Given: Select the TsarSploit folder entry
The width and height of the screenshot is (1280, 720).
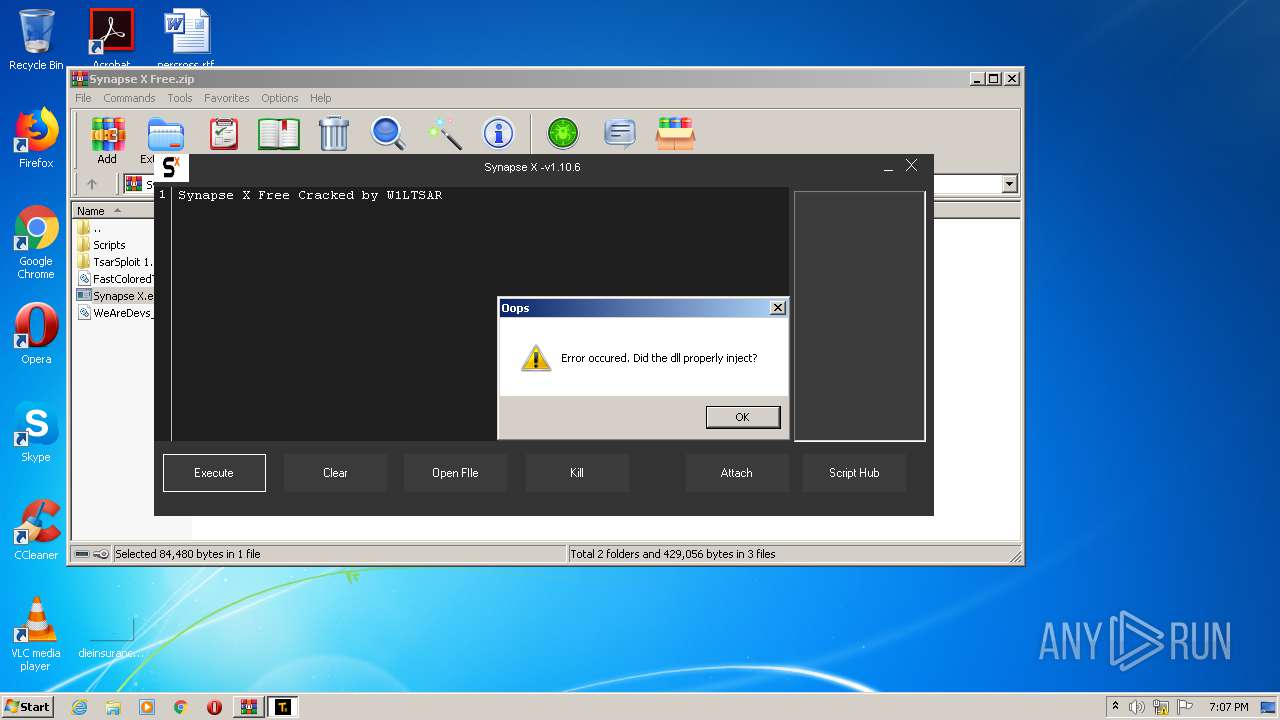Looking at the screenshot, I should pyautogui.click(x=115, y=262).
